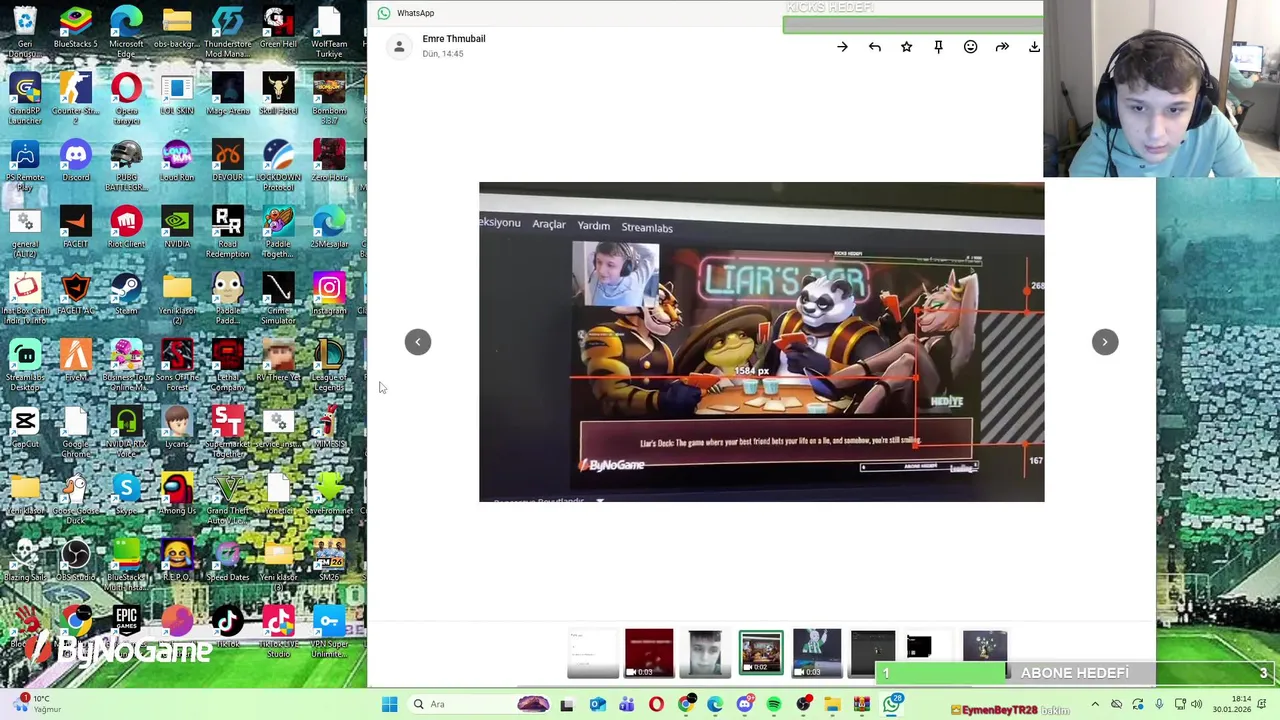Image resolution: width=1280 pixels, height=720 pixels.
Task: Switch to WhatsApp in the taskbar
Action: click(x=892, y=704)
